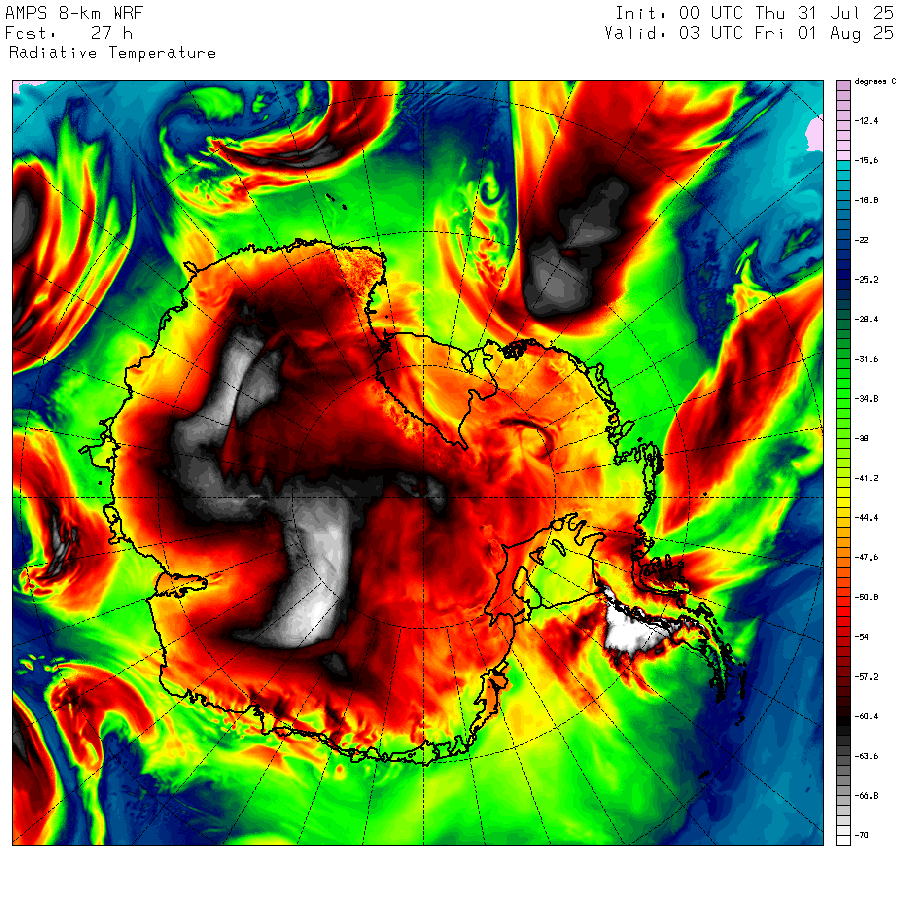
Task: Click the -28.4 colorbar label
Action: point(866,319)
